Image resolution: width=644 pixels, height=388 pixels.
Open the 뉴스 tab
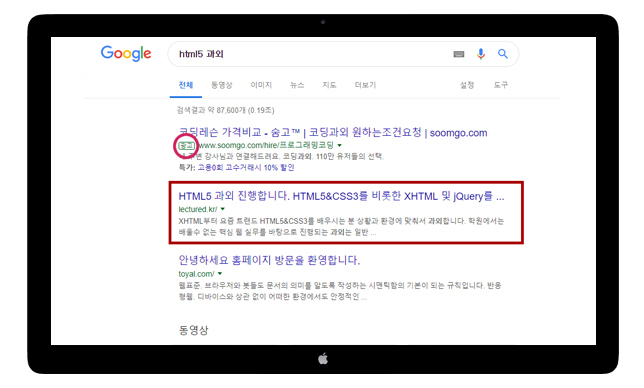(297, 85)
